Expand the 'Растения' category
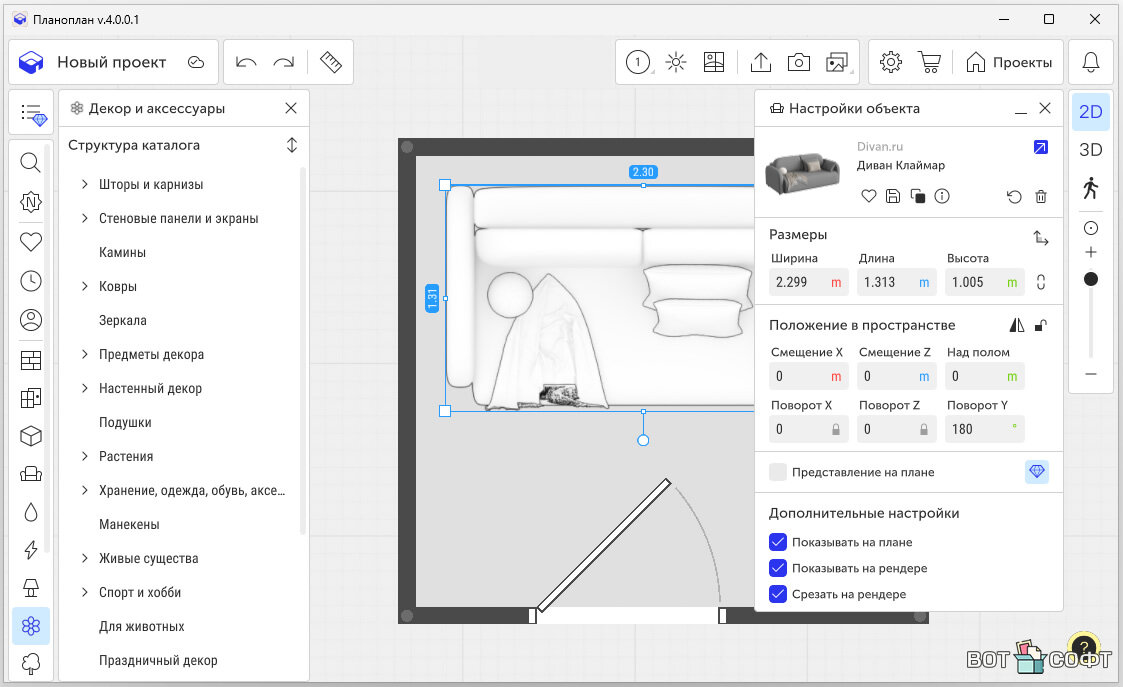Screen dimensions: 1123x687 (84, 457)
